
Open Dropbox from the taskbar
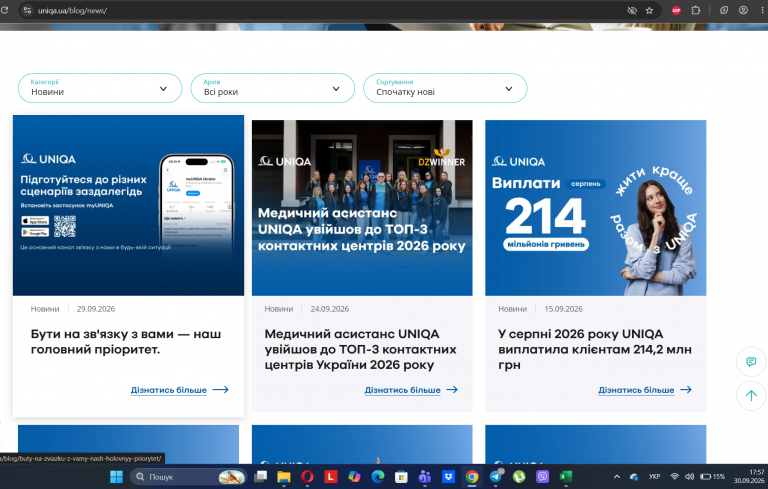(x=448, y=477)
